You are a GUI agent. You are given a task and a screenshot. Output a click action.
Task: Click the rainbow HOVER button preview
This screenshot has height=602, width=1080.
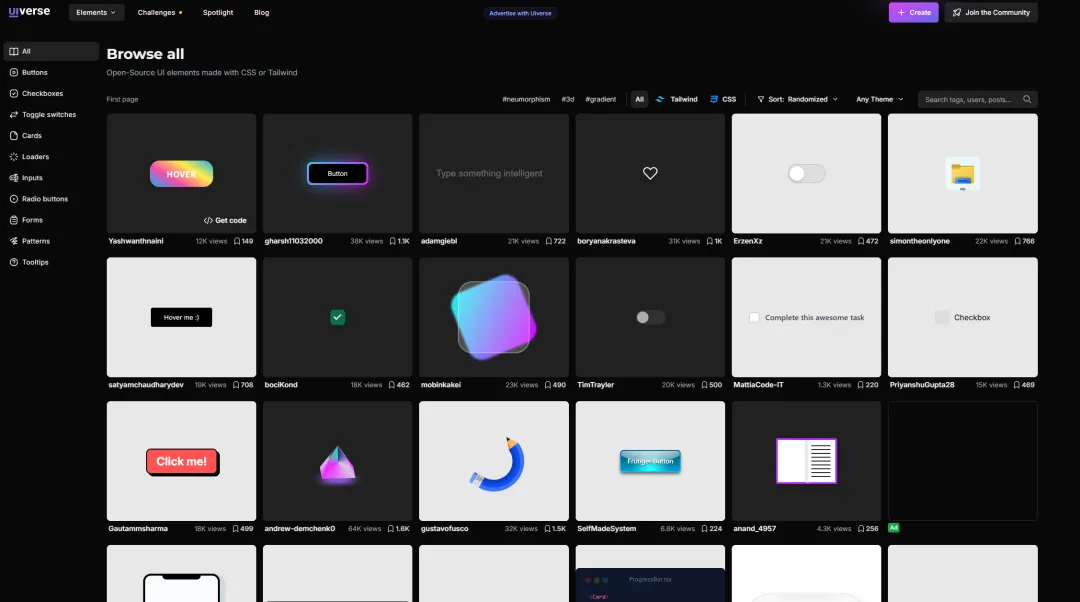click(x=181, y=174)
